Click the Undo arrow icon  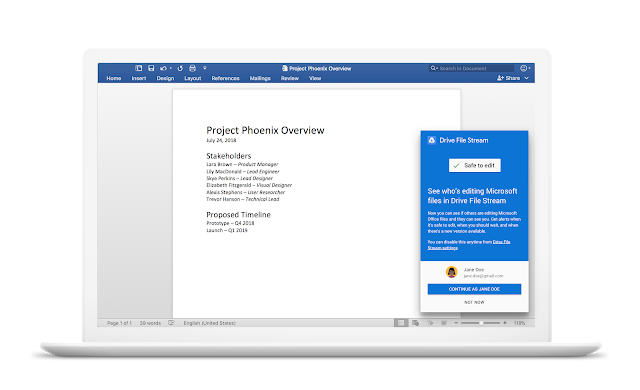pyautogui.click(x=163, y=68)
